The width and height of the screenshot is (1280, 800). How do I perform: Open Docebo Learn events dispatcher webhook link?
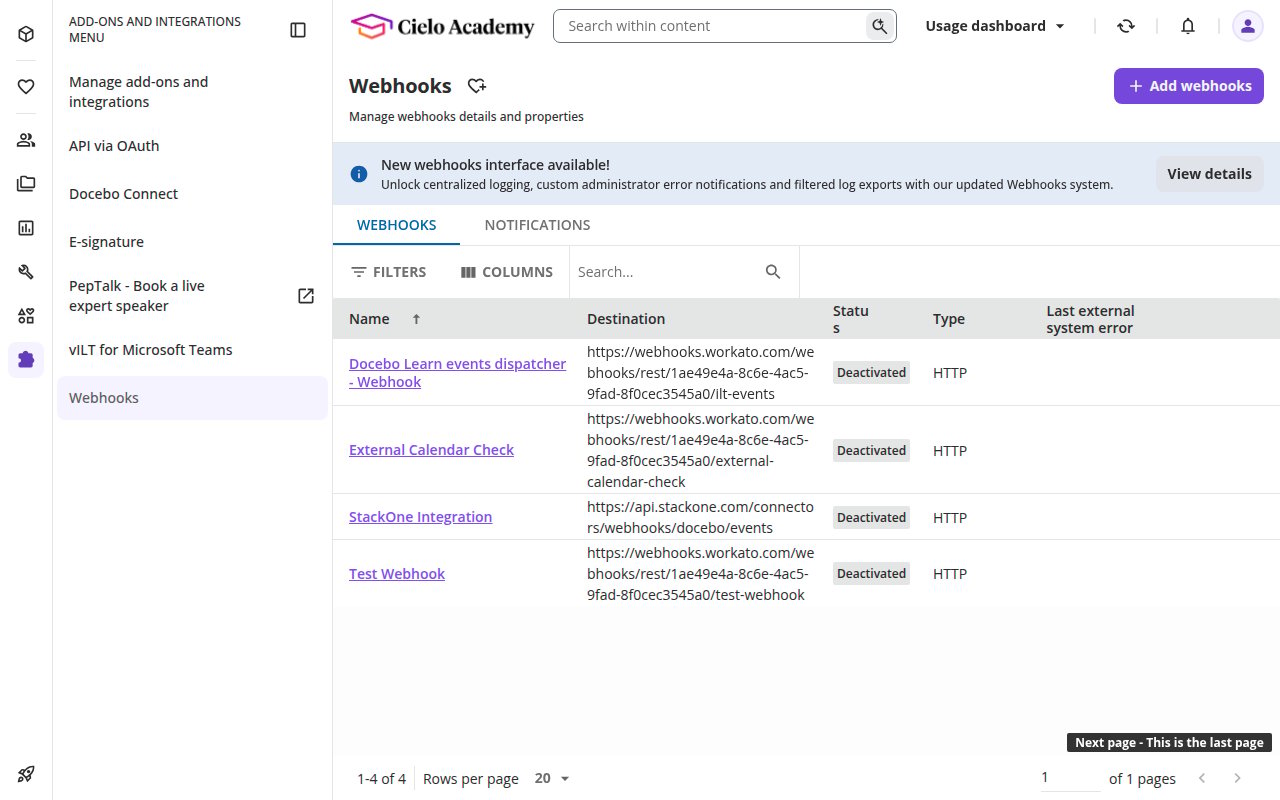(457, 373)
